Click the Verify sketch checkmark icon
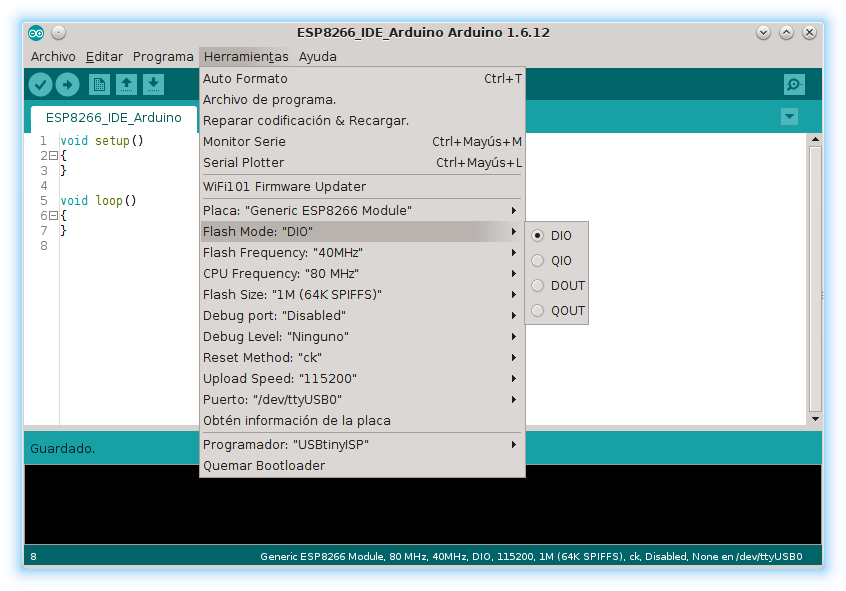The image size is (846, 591). [x=40, y=85]
